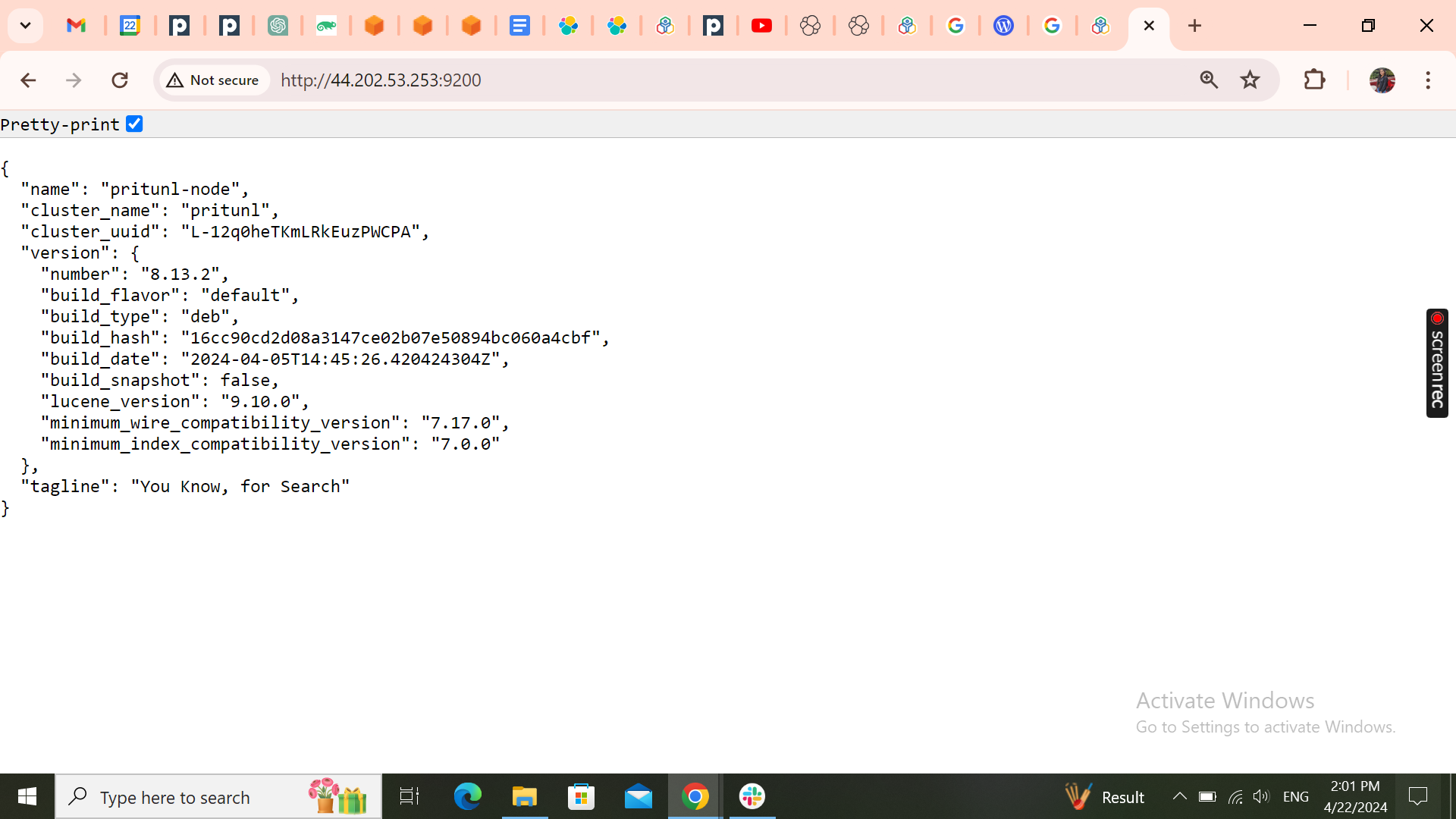Open the Chrome three-dot menu
Image resolution: width=1456 pixels, height=819 pixels.
pos(1428,80)
